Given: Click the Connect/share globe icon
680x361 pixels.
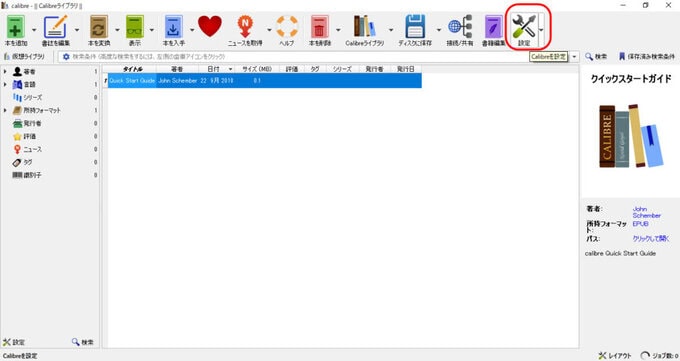Looking at the screenshot, I should point(460,27).
